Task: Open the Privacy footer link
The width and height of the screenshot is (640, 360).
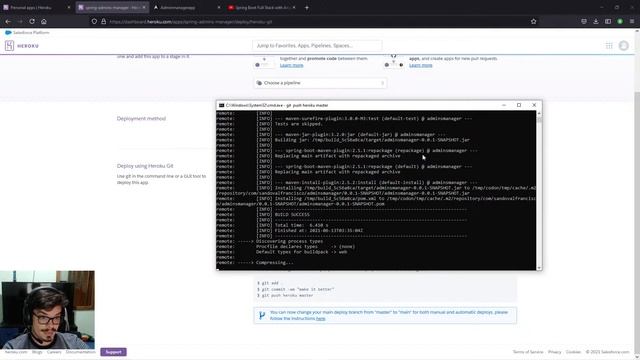Action: 554,352
